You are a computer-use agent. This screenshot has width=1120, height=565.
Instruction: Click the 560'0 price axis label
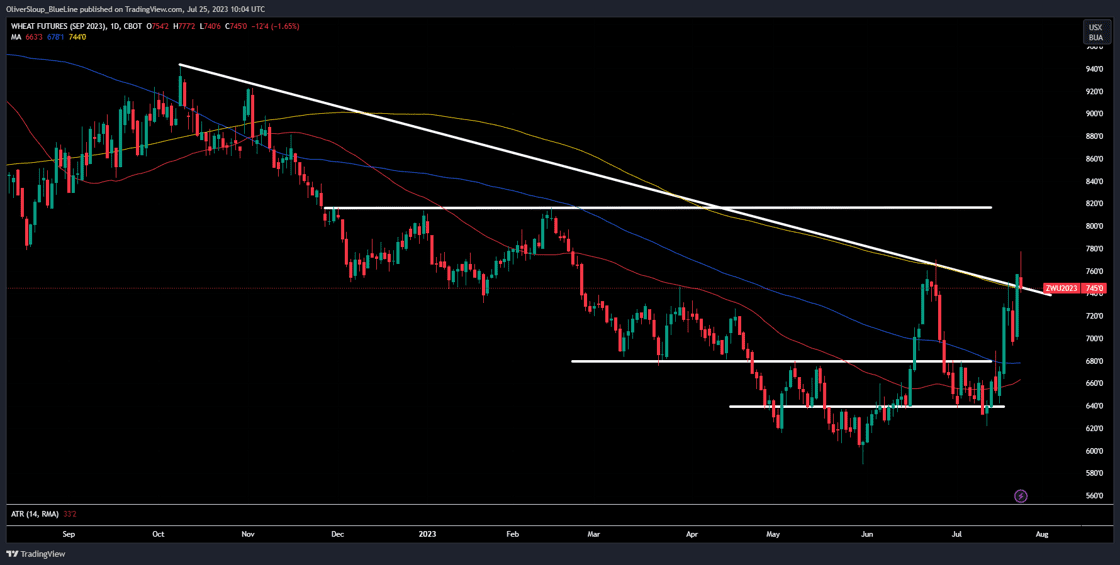point(1095,496)
